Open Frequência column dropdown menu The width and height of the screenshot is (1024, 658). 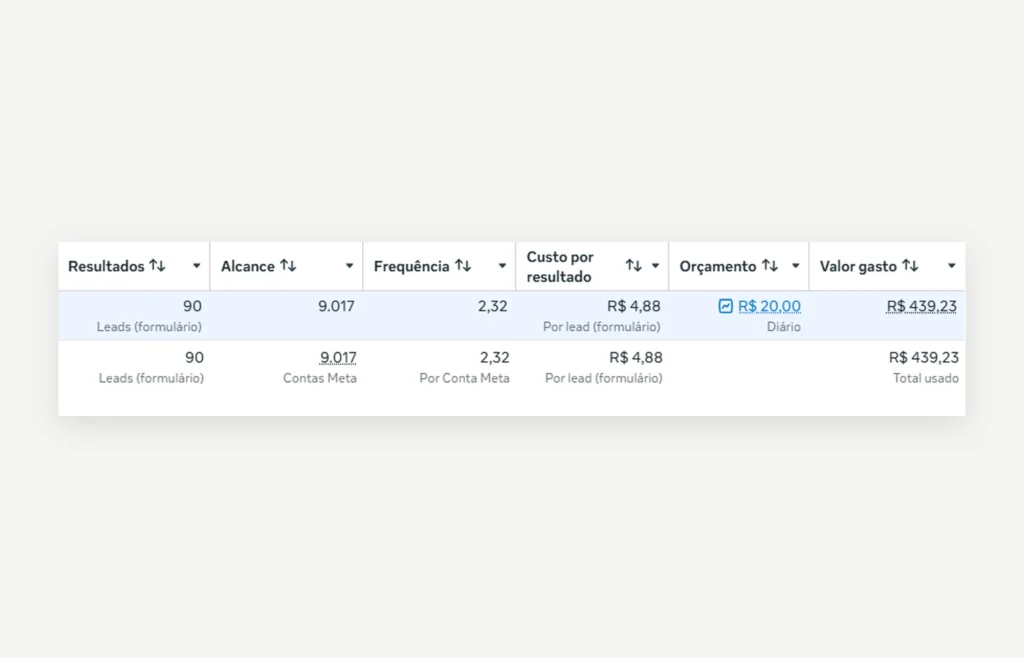click(x=502, y=266)
